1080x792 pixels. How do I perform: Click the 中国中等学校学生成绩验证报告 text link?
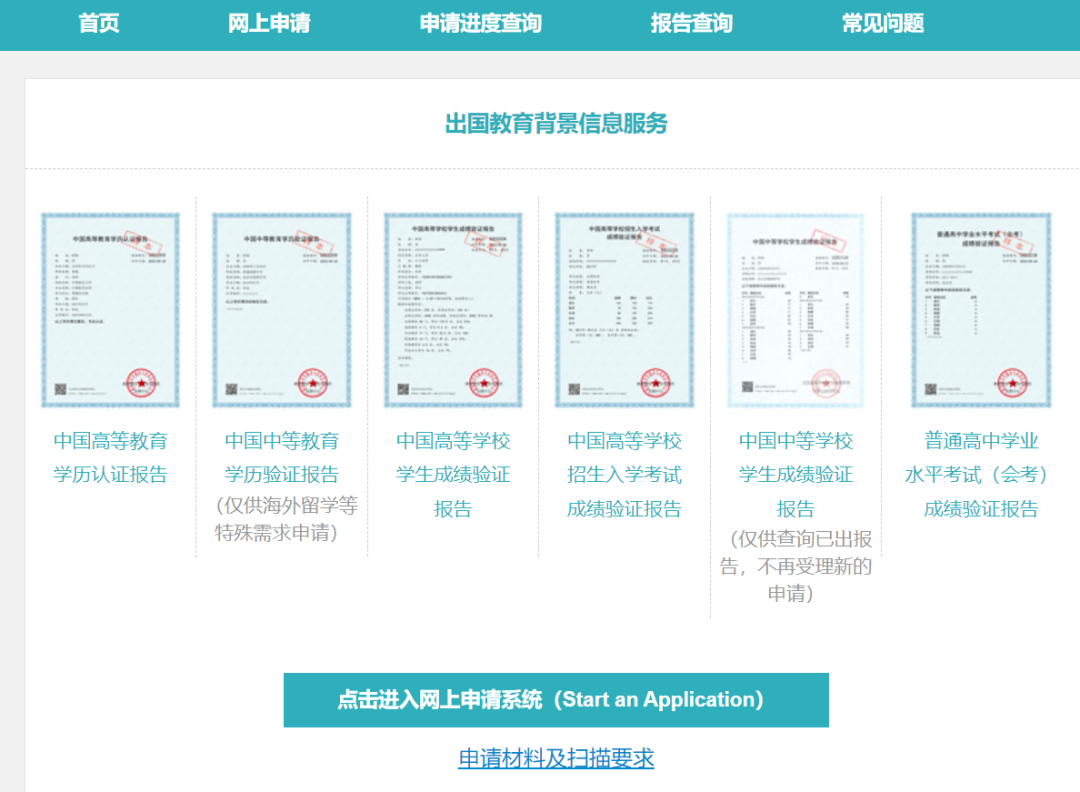pyautogui.click(x=796, y=475)
